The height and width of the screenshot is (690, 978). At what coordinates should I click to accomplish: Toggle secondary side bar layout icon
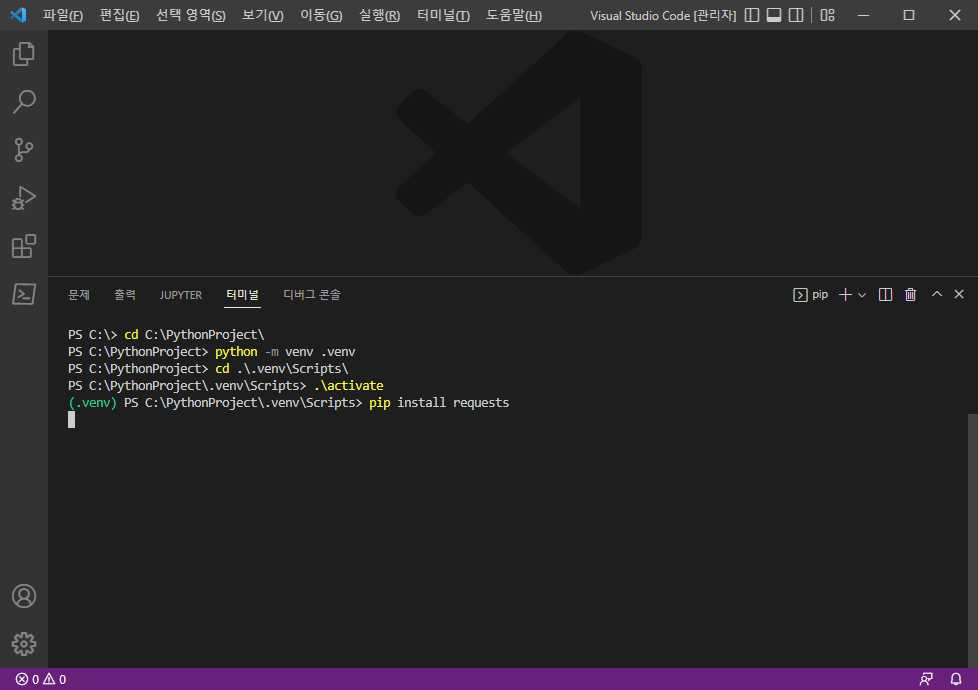point(796,15)
